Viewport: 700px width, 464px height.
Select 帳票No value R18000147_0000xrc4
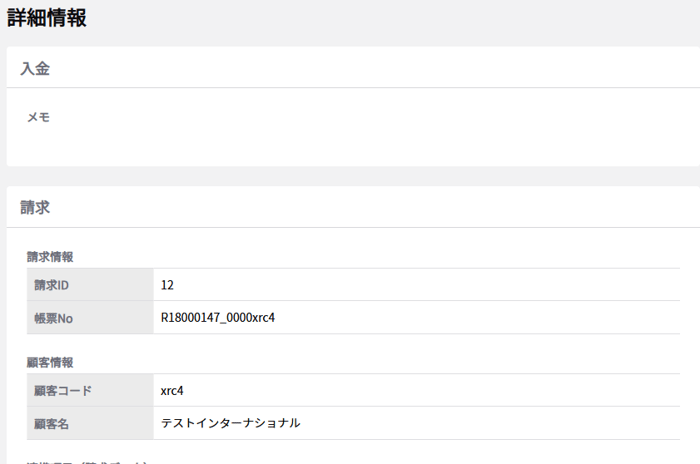pos(217,318)
